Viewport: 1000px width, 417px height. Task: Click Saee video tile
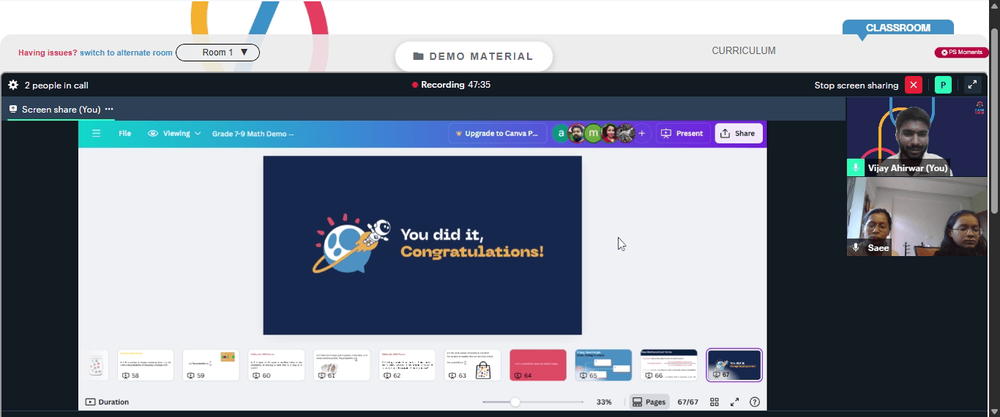916,217
